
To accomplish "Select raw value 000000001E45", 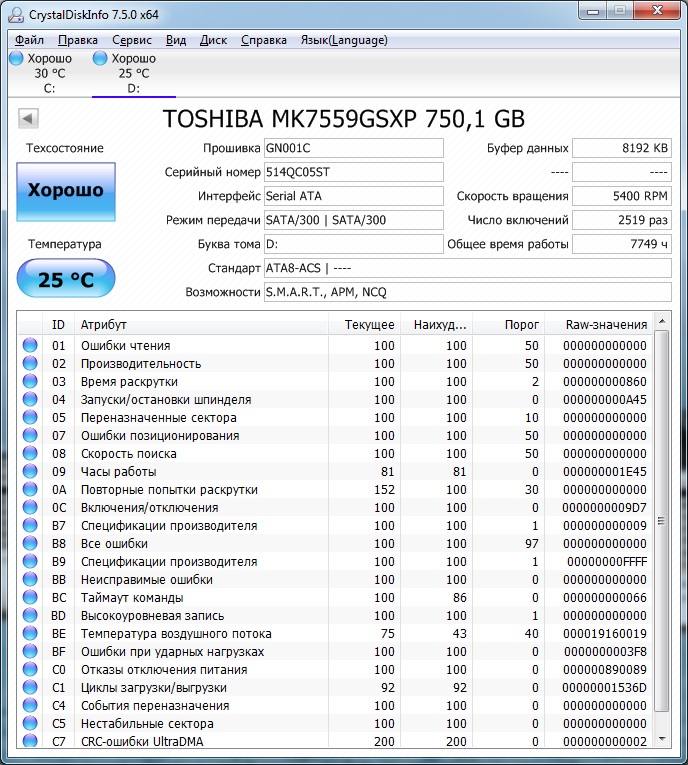I will (605, 471).
